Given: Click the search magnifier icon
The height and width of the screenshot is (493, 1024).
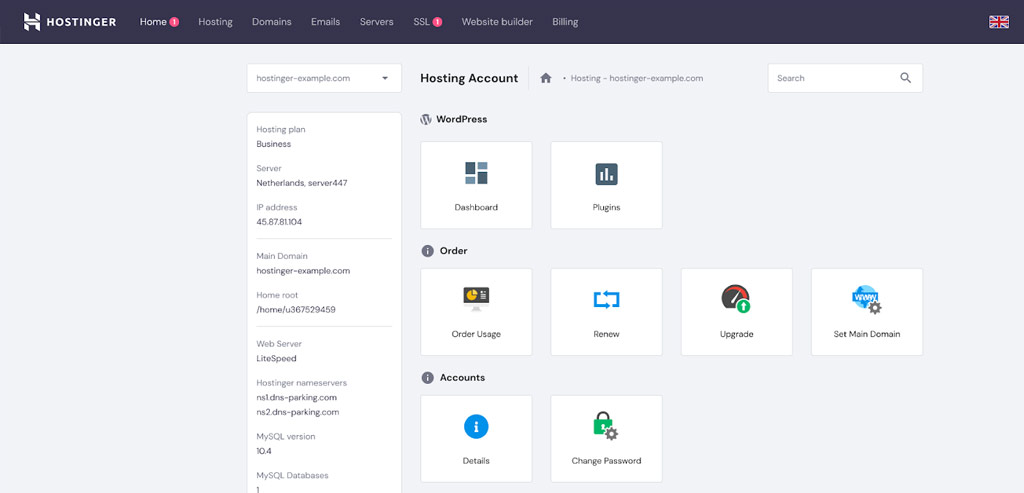Looking at the screenshot, I should point(906,78).
